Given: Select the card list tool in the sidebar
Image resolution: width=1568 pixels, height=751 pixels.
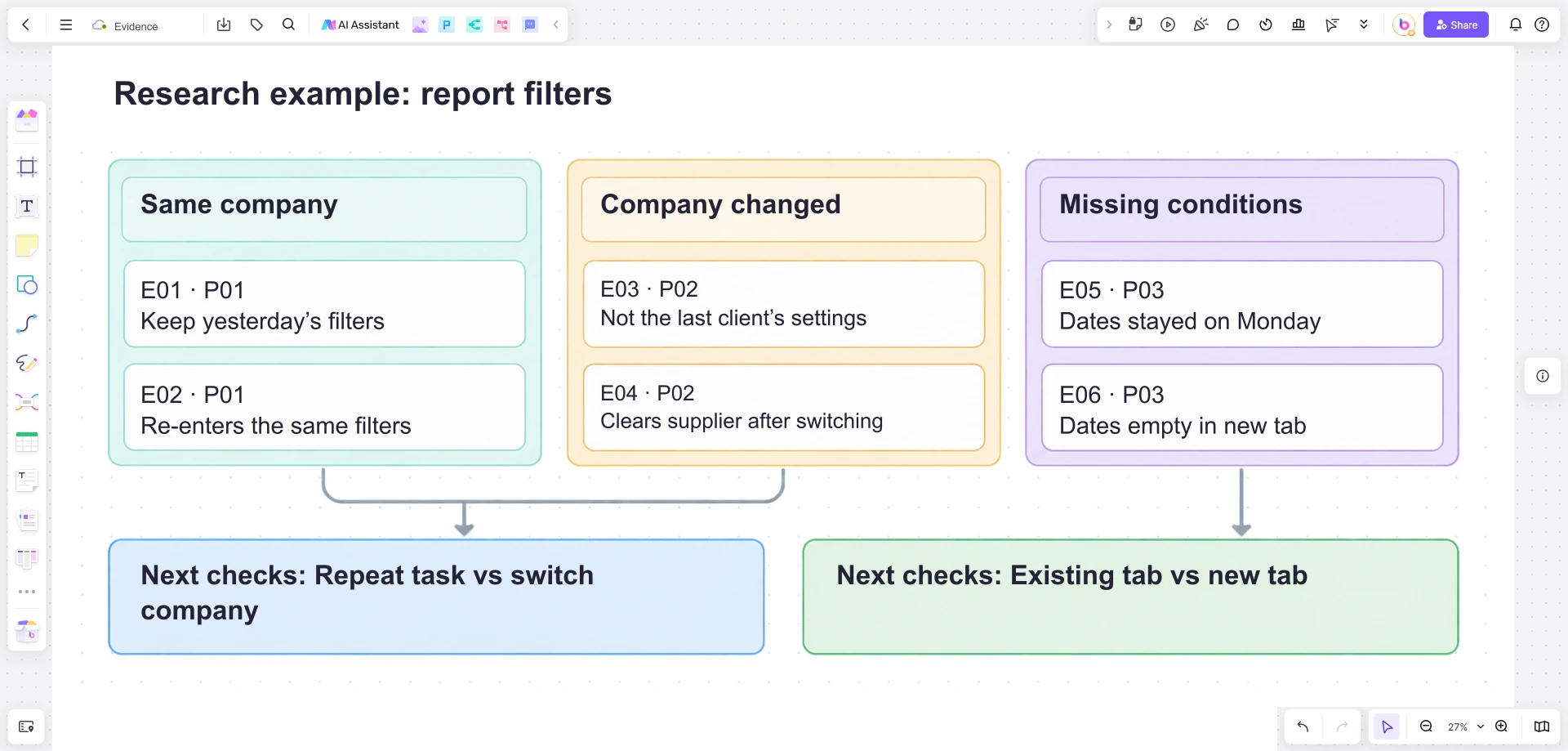Looking at the screenshot, I should [x=27, y=520].
